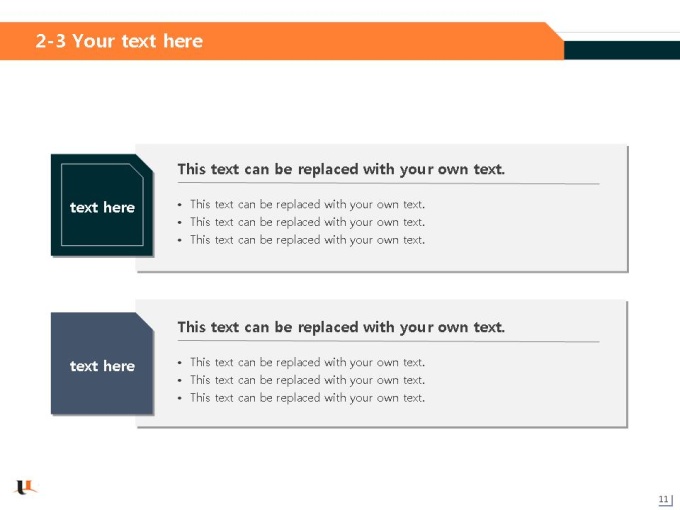680x510 pixels.
Task: Click the slate blue 'text here' box
Action: (x=102, y=363)
